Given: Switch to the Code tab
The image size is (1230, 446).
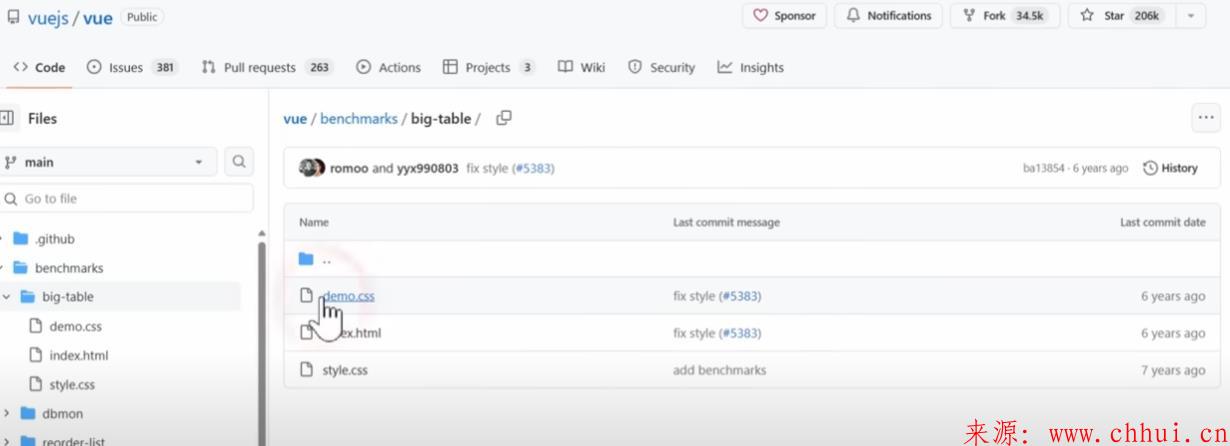Looking at the screenshot, I should pos(39,68).
